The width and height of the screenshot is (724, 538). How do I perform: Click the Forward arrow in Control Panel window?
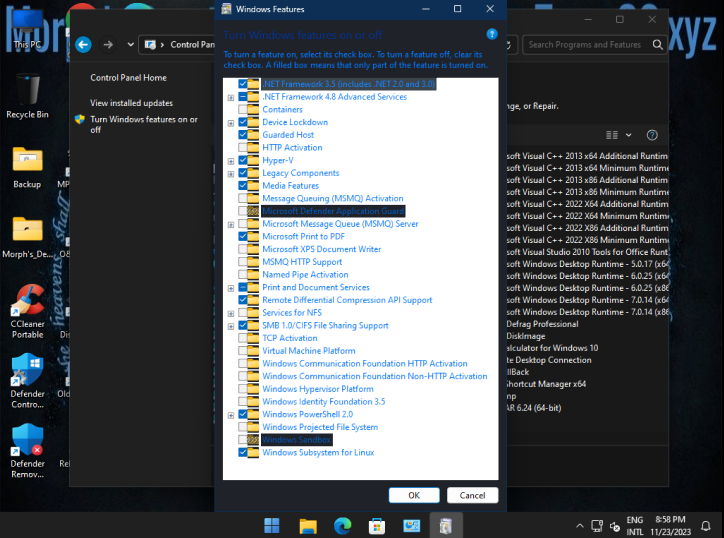[108, 45]
